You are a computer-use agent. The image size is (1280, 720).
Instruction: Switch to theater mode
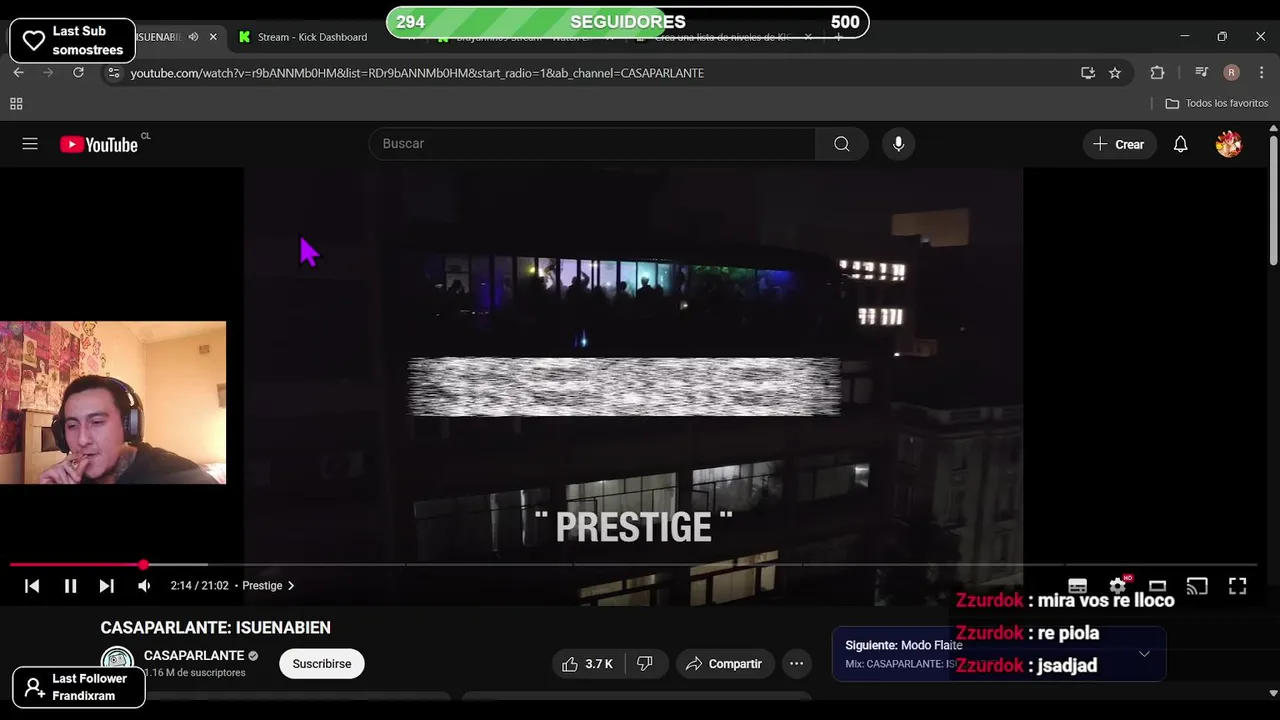tap(1157, 586)
